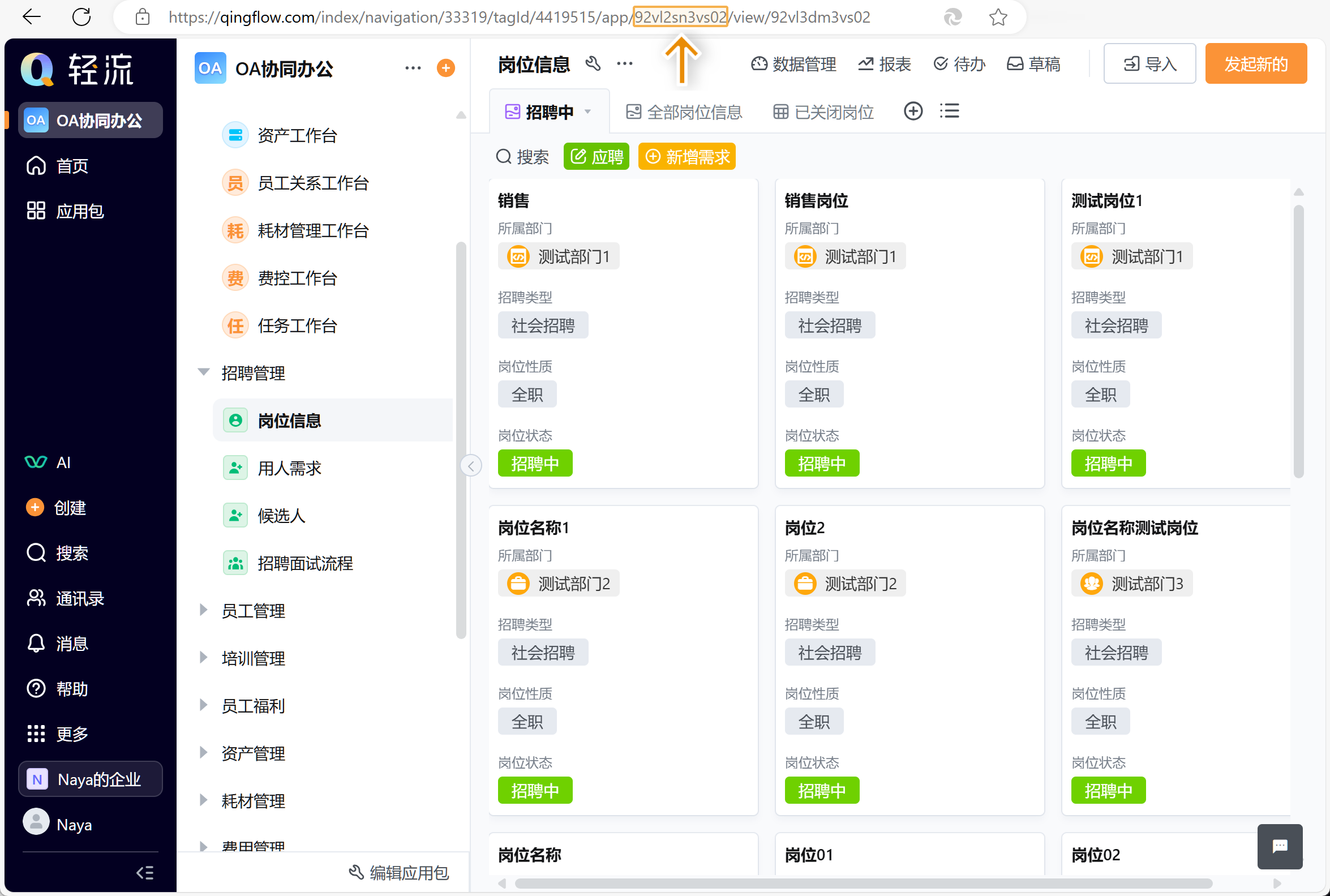1330x896 pixels.
Task: Open 消息 notifications in left sidebar
Action: click(x=71, y=644)
